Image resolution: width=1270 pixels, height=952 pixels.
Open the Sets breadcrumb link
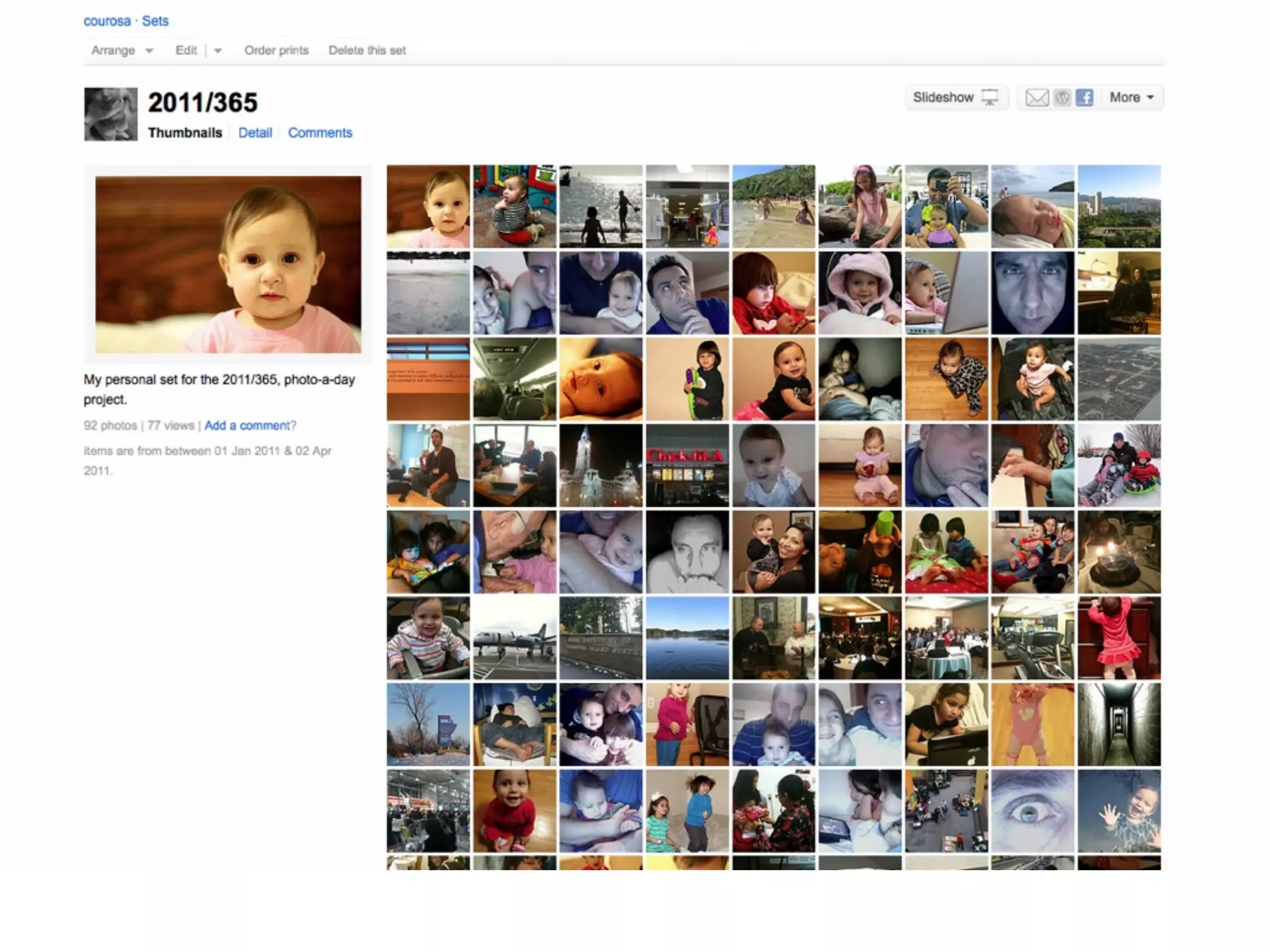pyautogui.click(x=155, y=21)
